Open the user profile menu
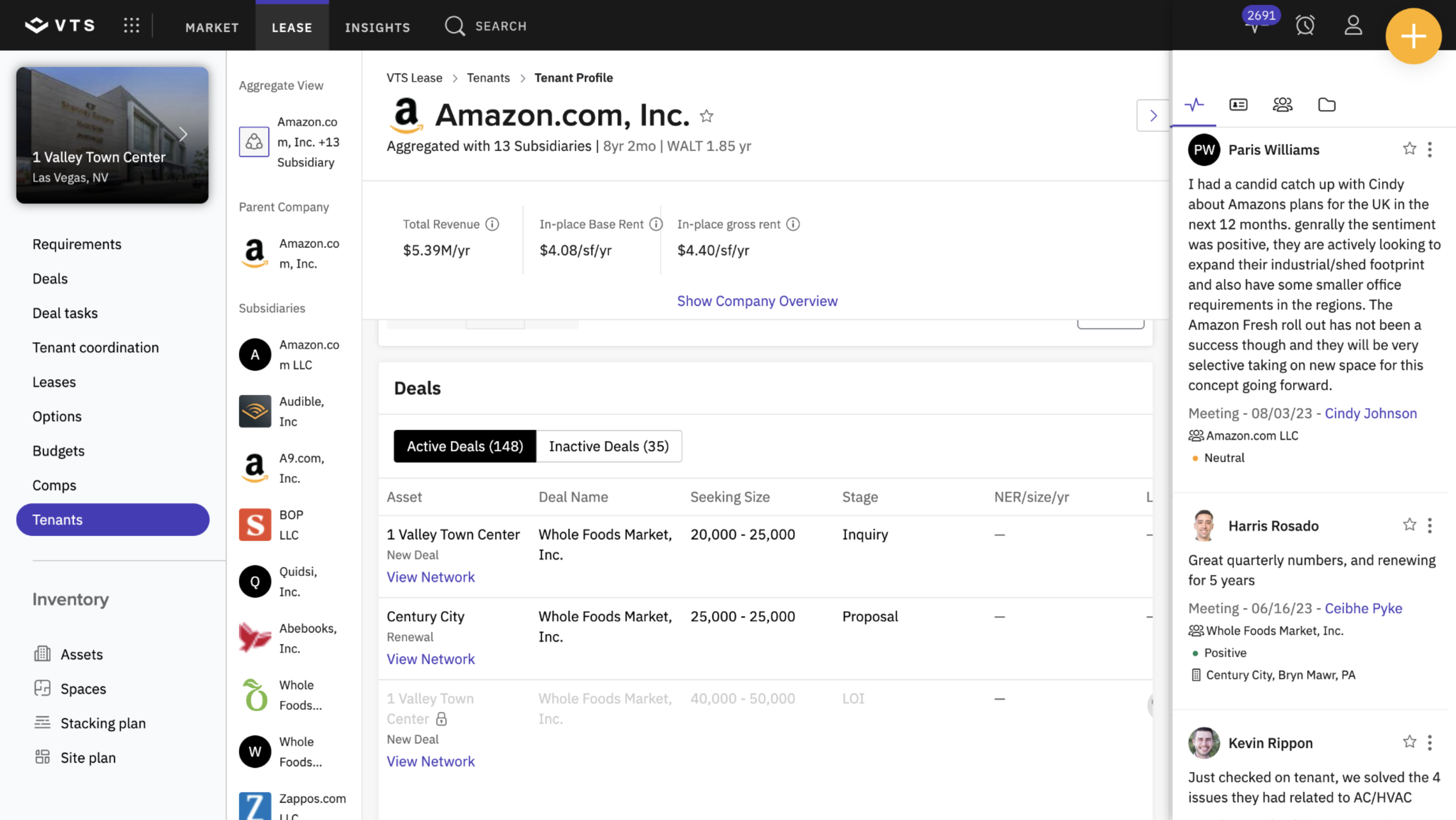Image resolution: width=1456 pixels, height=820 pixels. [x=1353, y=25]
